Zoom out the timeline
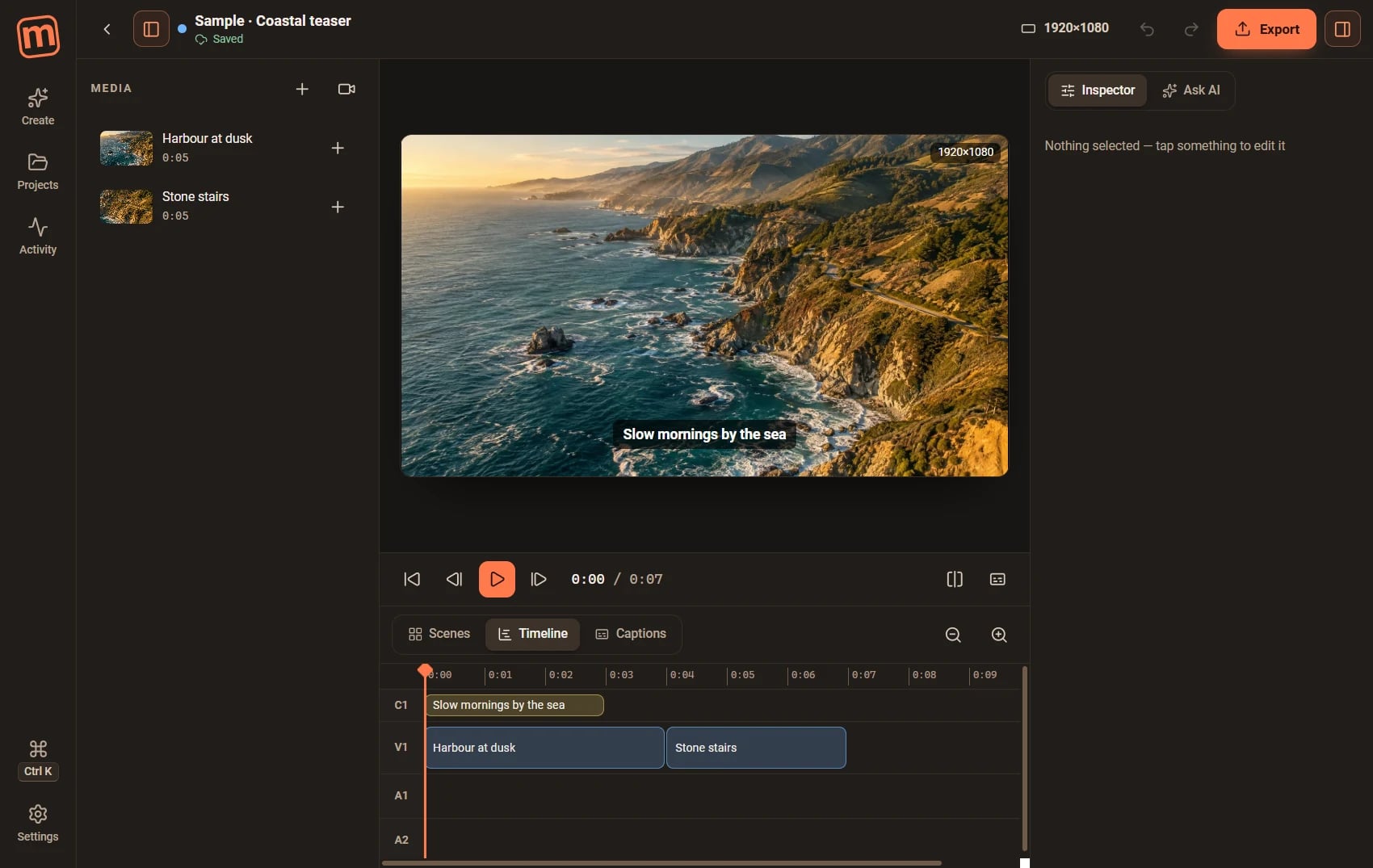 coord(953,635)
